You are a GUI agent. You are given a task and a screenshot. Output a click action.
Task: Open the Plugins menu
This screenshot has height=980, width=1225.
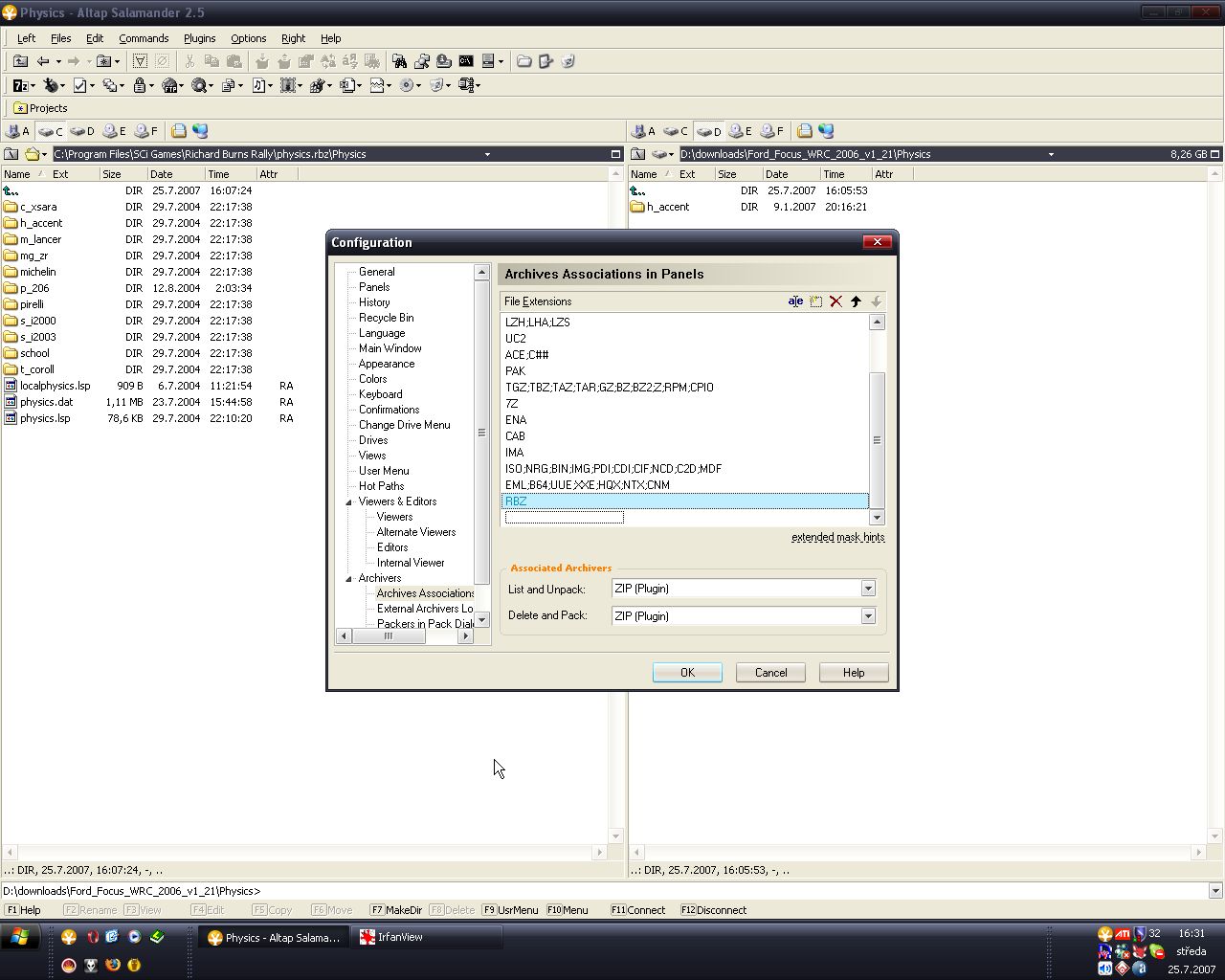[199, 38]
